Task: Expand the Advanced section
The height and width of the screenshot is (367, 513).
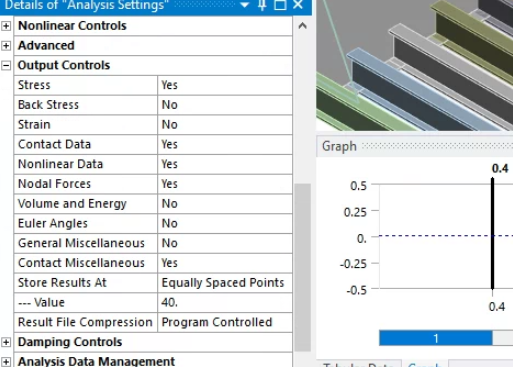Action: coord(6,45)
